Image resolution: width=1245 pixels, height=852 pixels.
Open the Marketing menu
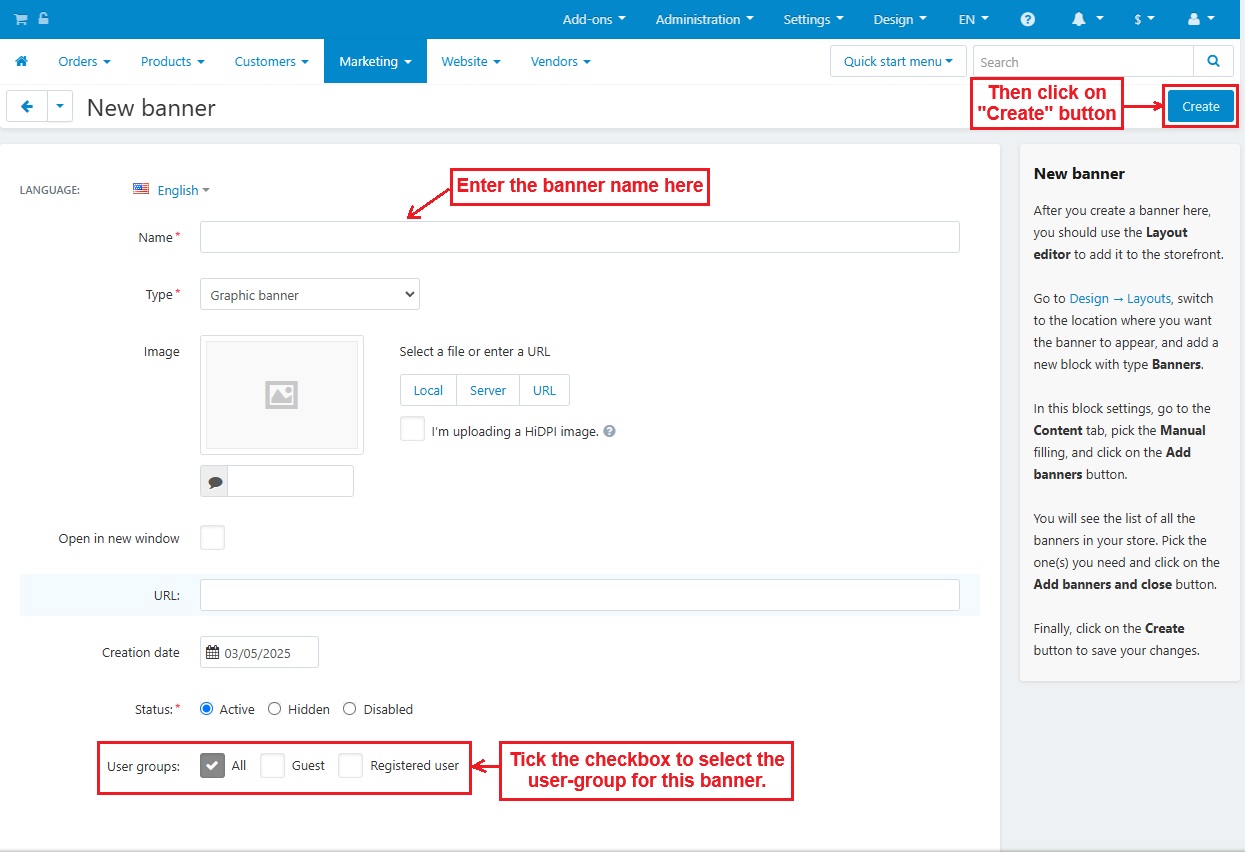click(375, 62)
